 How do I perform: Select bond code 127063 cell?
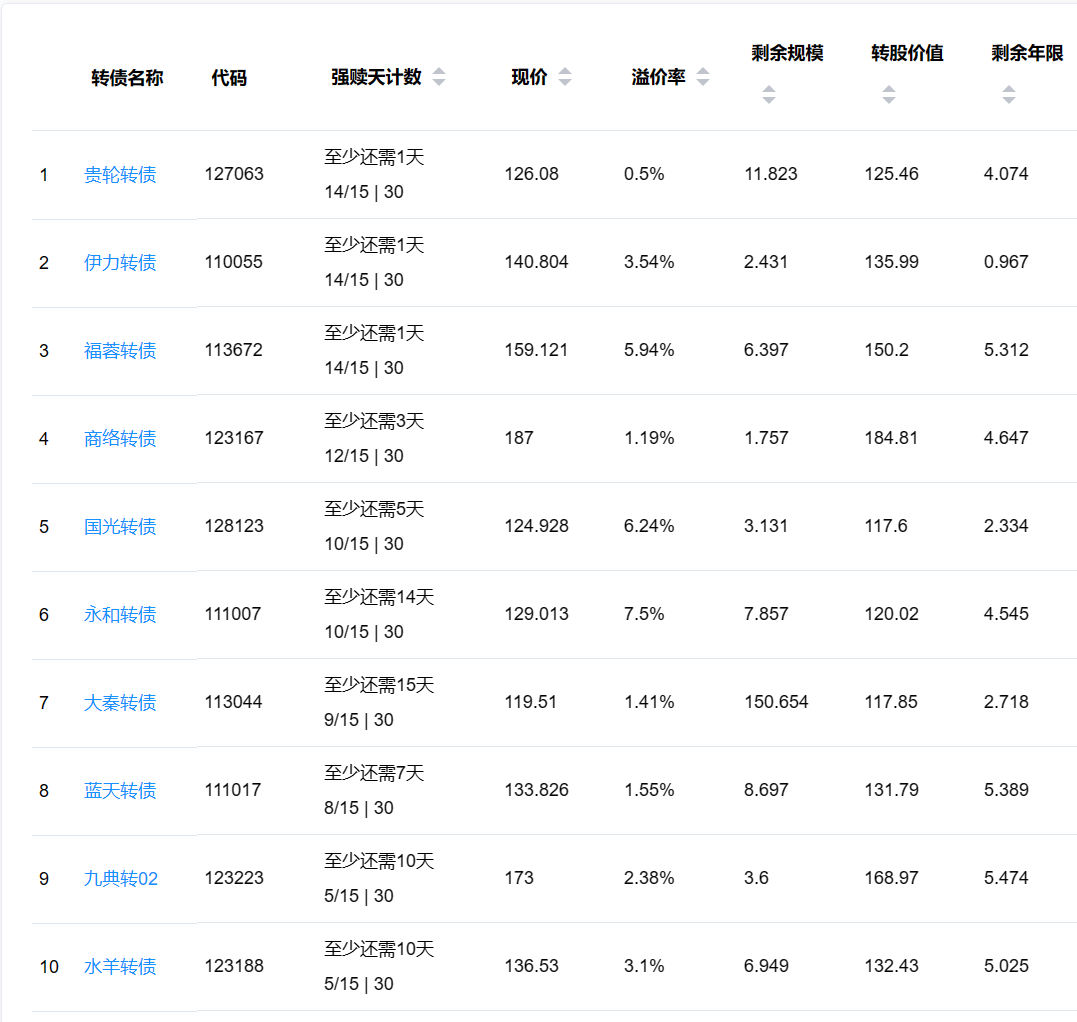coord(234,174)
